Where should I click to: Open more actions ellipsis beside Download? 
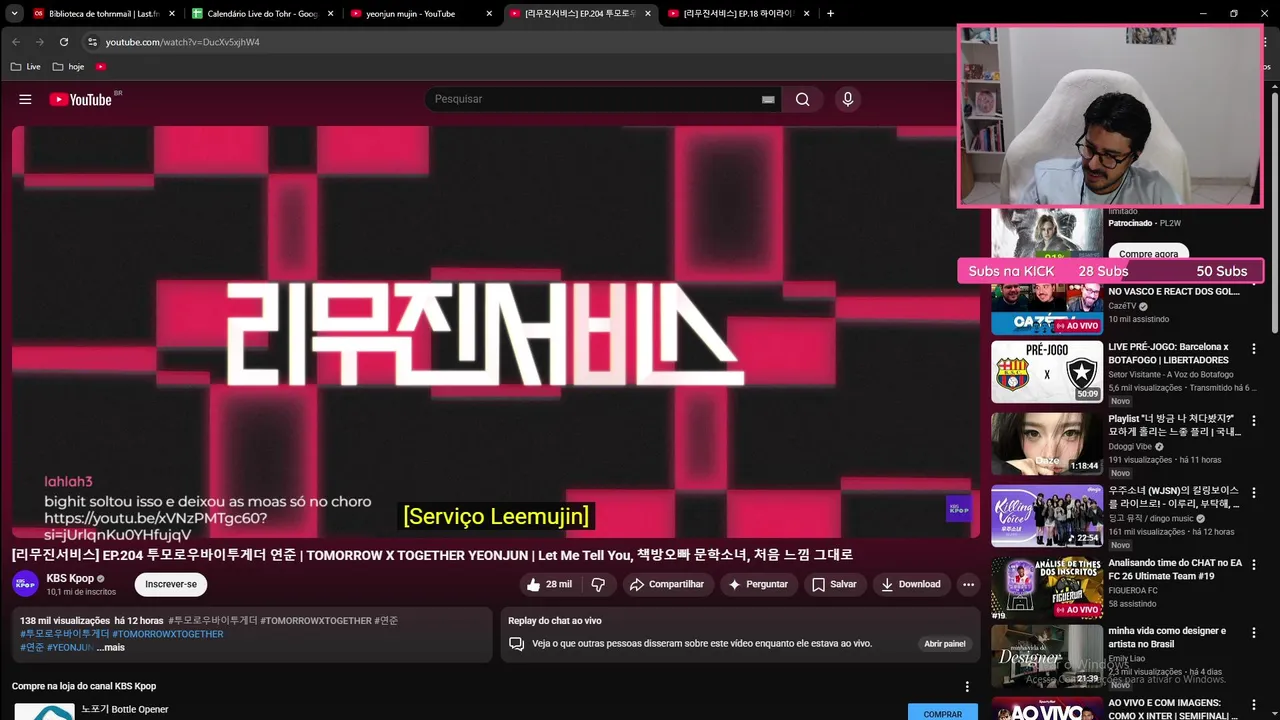[968, 584]
